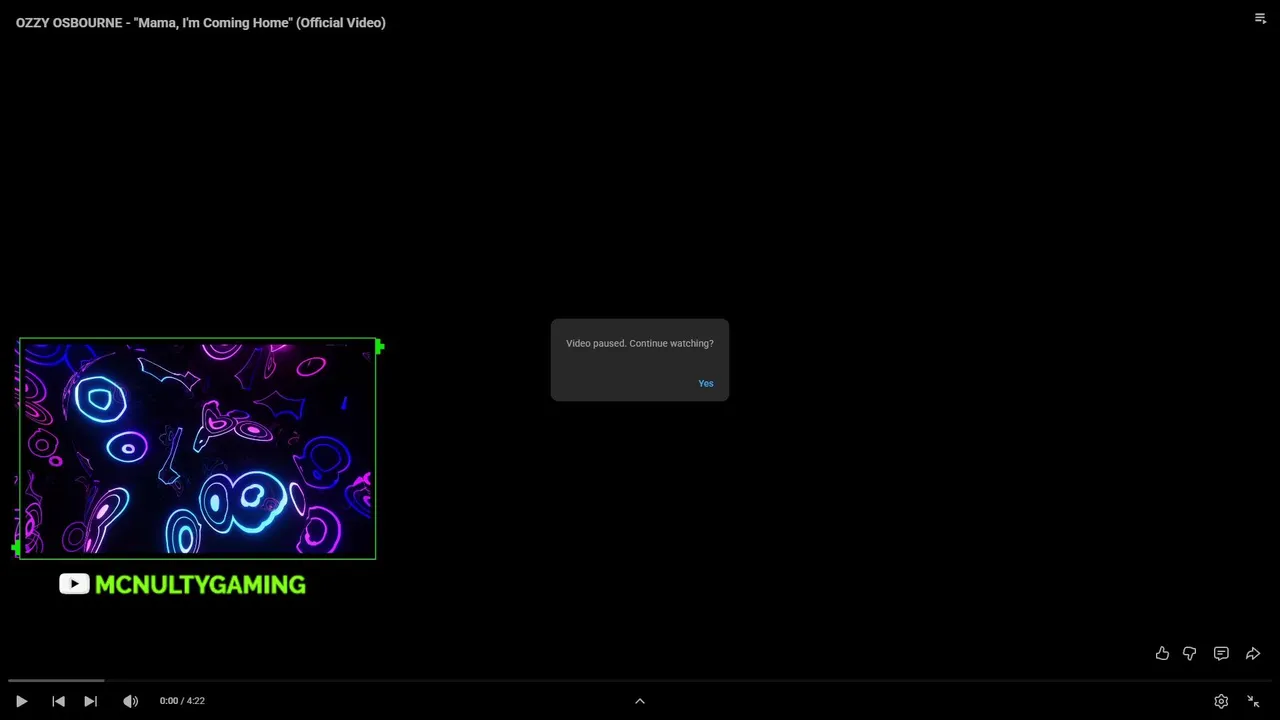The image size is (1280, 720).
Task: Exit fullscreen mode
Action: (x=1253, y=701)
